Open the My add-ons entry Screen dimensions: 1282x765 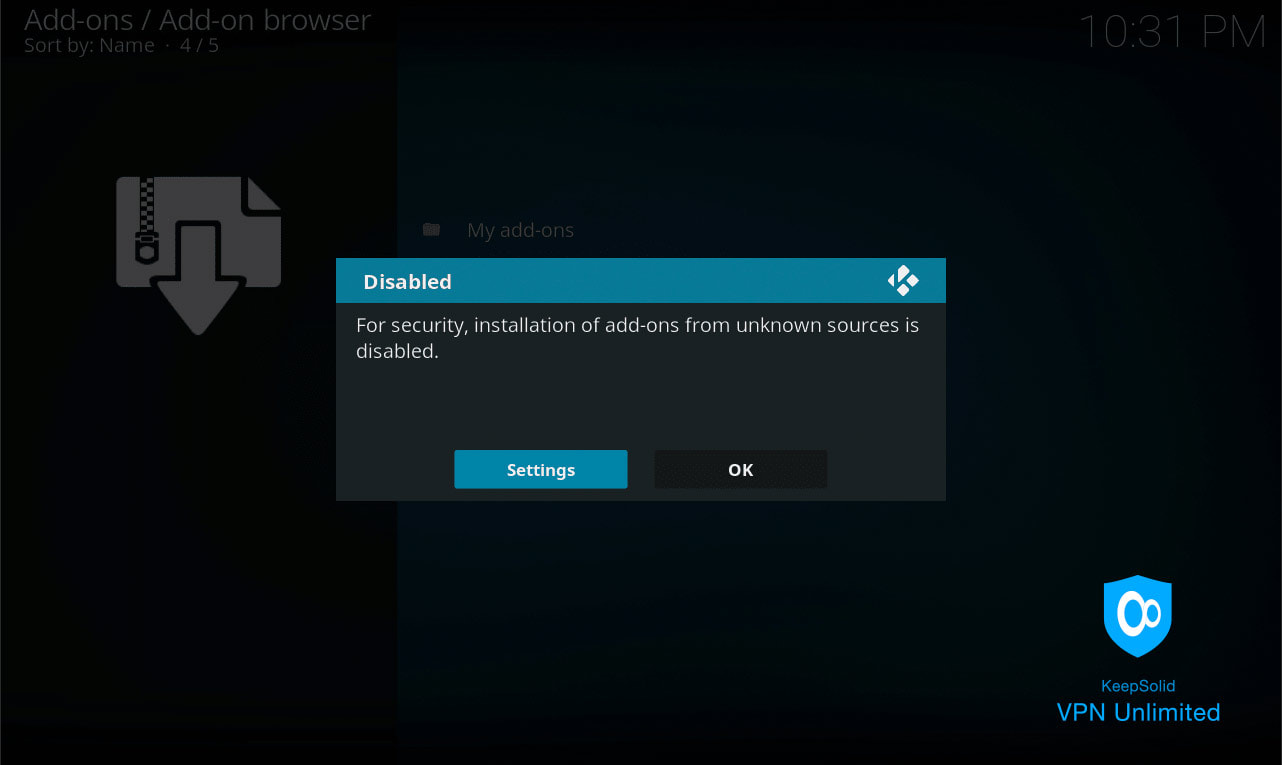click(520, 230)
